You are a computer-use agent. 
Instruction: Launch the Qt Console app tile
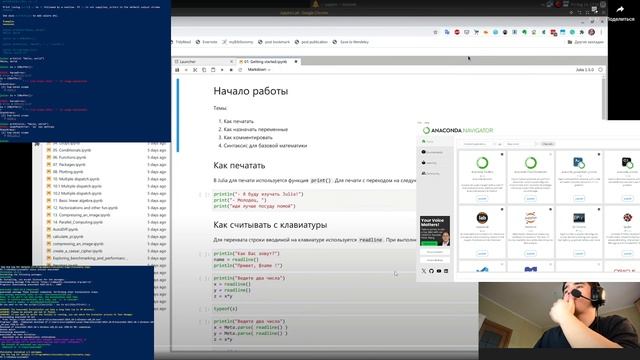579,253
